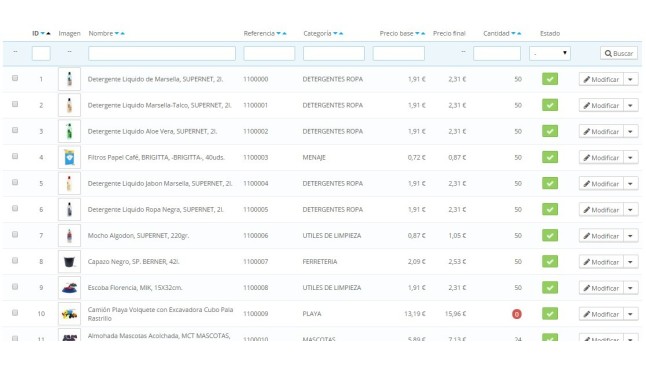Expand Modificar options for product 5

(x=631, y=183)
